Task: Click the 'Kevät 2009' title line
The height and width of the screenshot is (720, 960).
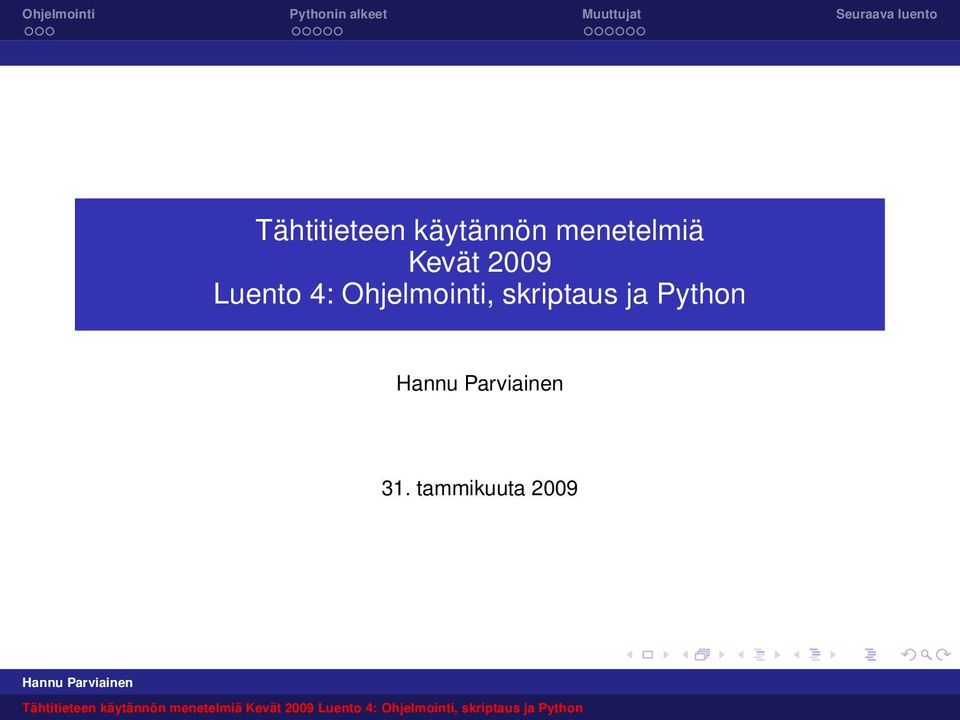Action: pos(479,263)
